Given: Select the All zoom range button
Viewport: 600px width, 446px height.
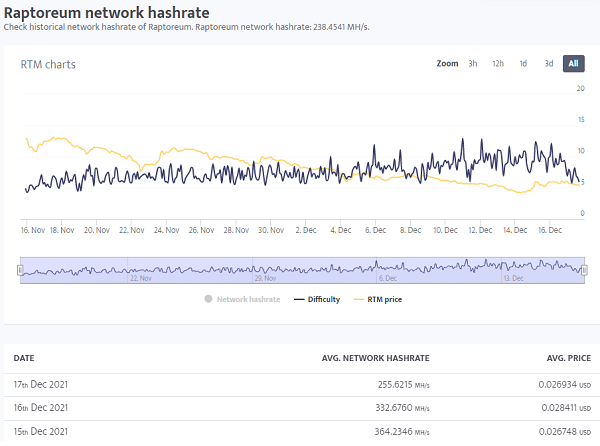Looking at the screenshot, I should pyautogui.click(x=574, y=63).
